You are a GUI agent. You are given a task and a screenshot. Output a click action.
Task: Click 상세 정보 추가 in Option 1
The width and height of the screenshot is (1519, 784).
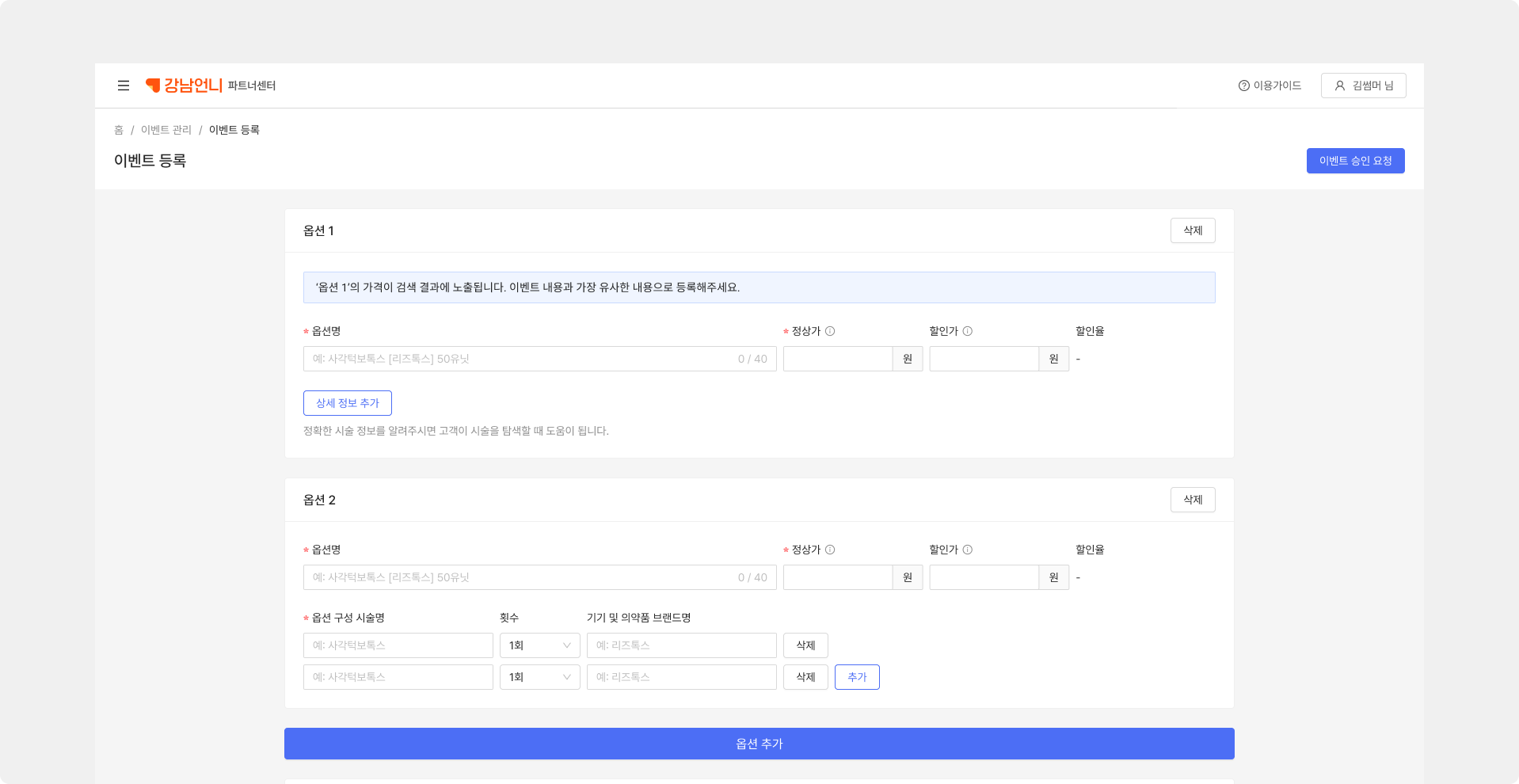click(x=347, y=403)
